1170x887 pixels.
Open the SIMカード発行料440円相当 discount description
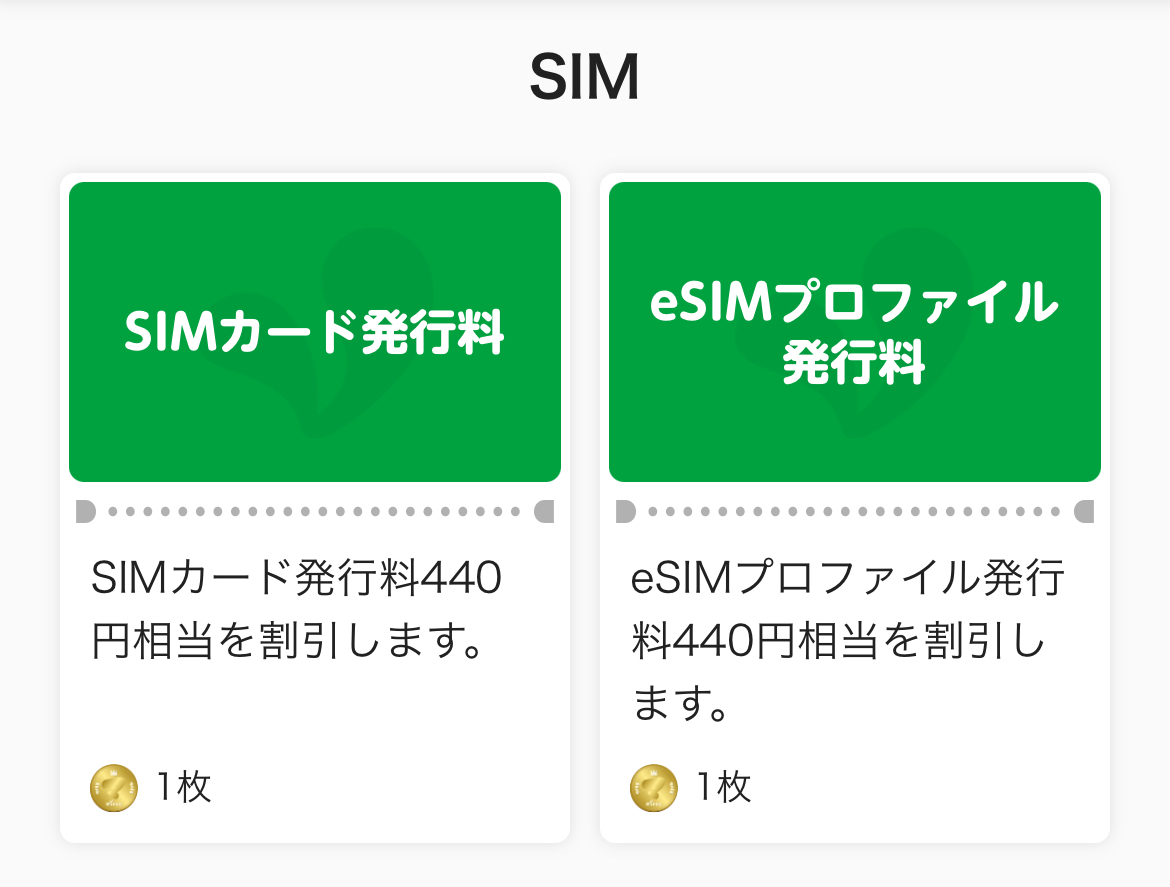click(296, 609)
